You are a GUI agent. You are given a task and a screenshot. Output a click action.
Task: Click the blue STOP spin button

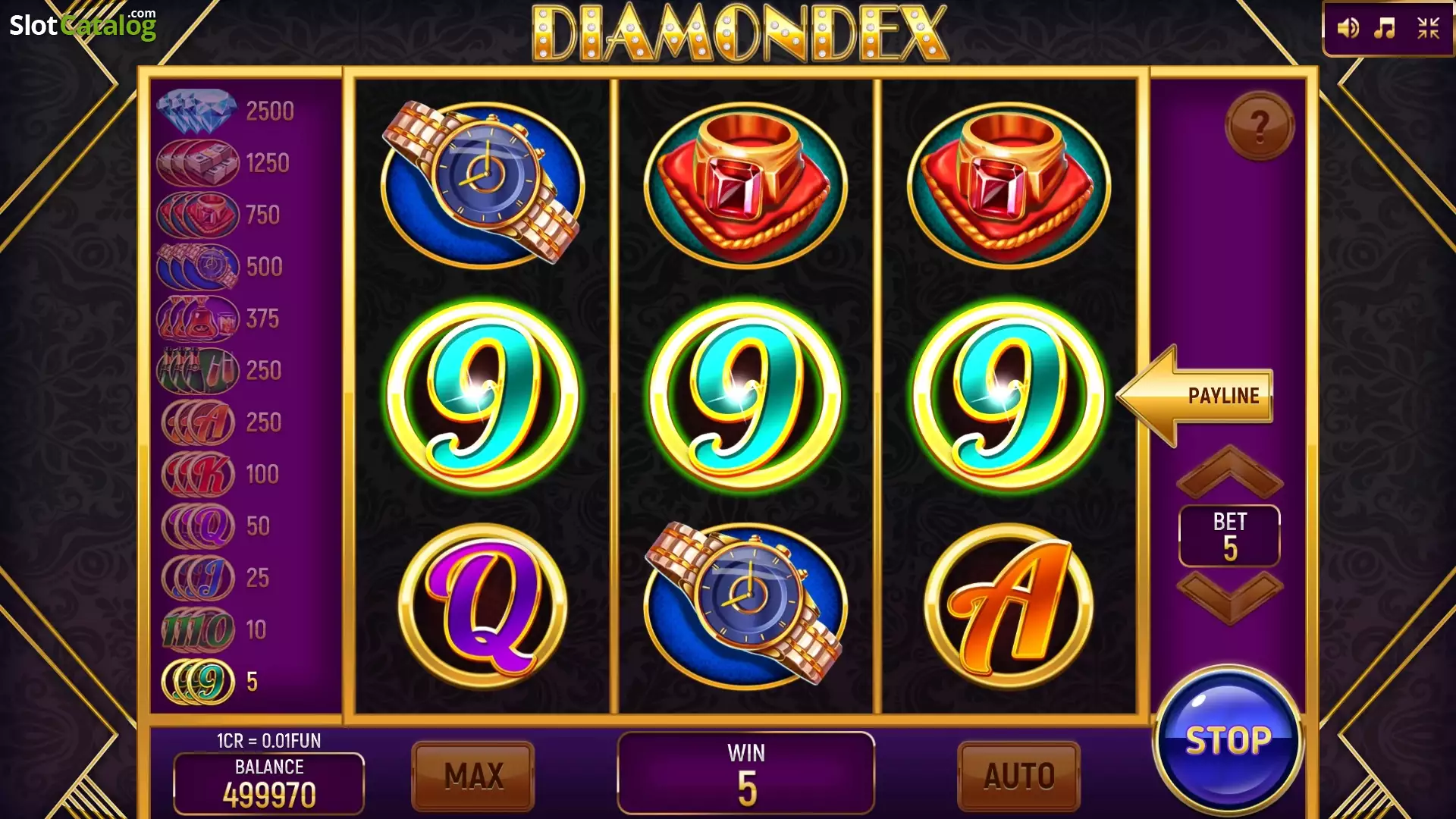click(x=1228, y=741)
